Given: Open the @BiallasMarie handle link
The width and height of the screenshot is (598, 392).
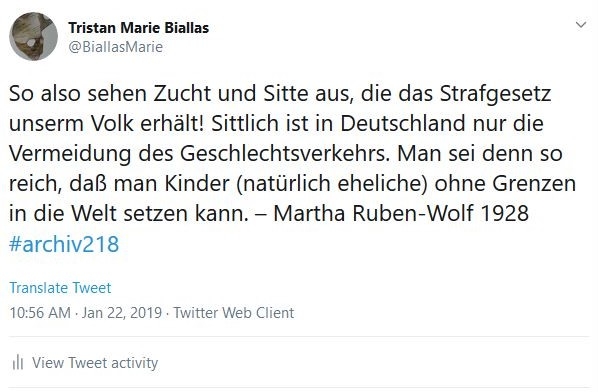Looking at the screenshot, I should tap(116, 47).
